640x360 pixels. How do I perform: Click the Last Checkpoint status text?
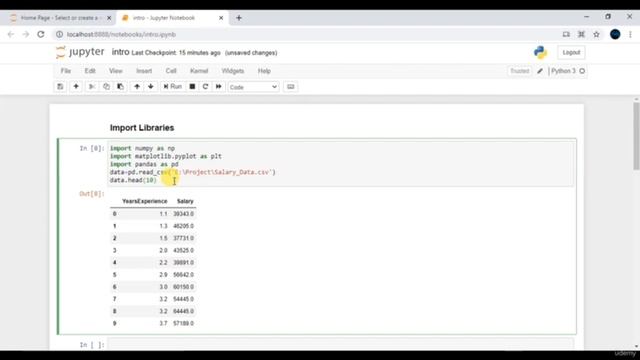point(176,53)
